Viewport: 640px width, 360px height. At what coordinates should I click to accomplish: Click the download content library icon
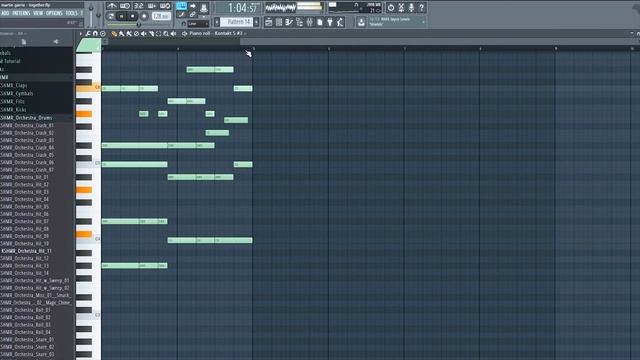point(361,22)
